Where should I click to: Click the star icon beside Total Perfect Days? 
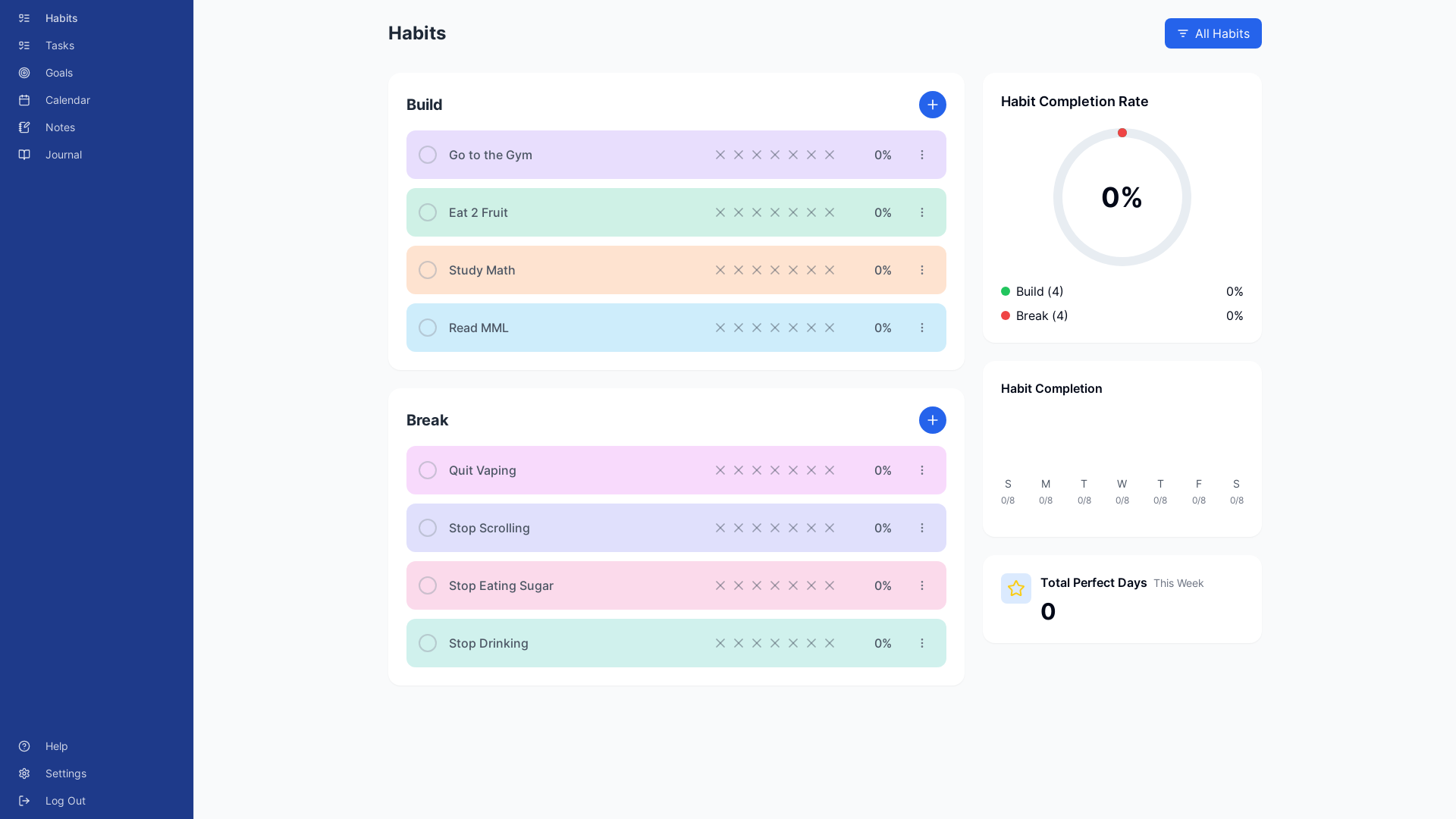[1016, 588]
